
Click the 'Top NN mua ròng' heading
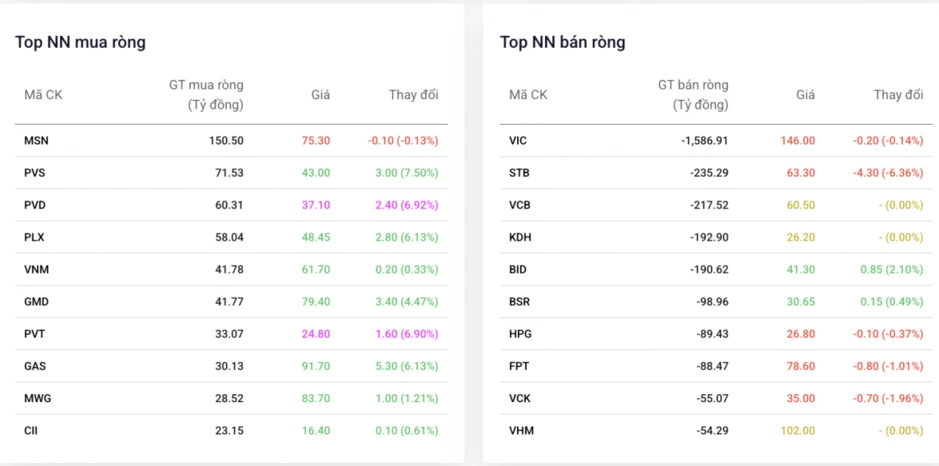(80, 43)
